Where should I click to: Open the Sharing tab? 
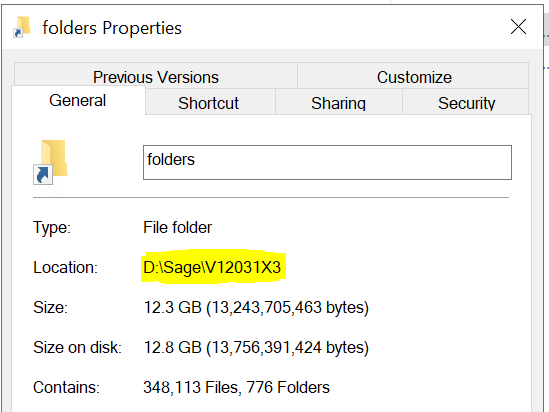pos(339,103)
